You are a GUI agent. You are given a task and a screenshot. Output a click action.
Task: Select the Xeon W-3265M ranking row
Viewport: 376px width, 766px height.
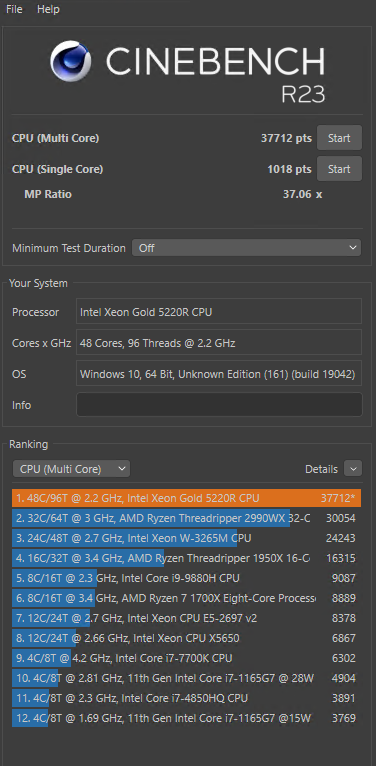coord(187,538)
